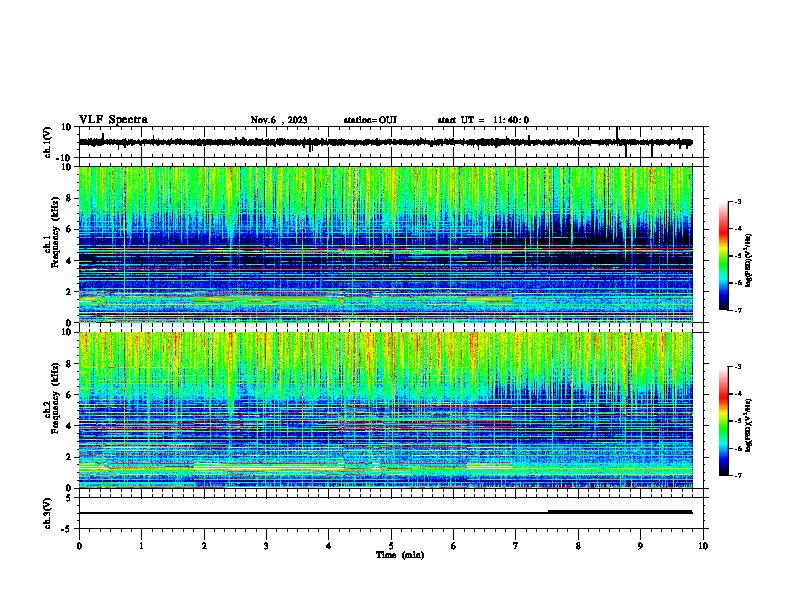Click the "start UT = 11:40:0" header text
Viewport: 792px width, 612px height.
click(483, 120)
